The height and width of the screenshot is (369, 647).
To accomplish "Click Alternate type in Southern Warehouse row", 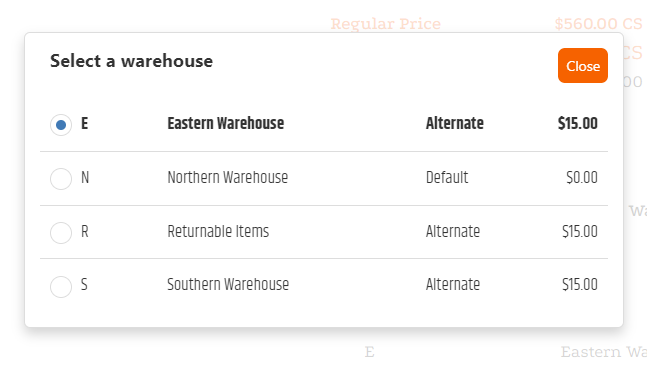I will pyautogui.click(x=453, y=284).
